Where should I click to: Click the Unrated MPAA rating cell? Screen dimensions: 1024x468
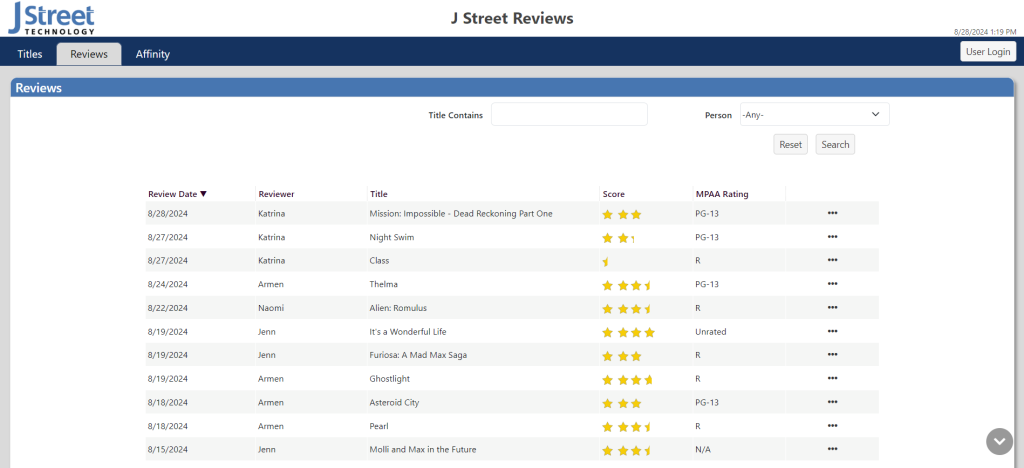[x=711, y=332]
